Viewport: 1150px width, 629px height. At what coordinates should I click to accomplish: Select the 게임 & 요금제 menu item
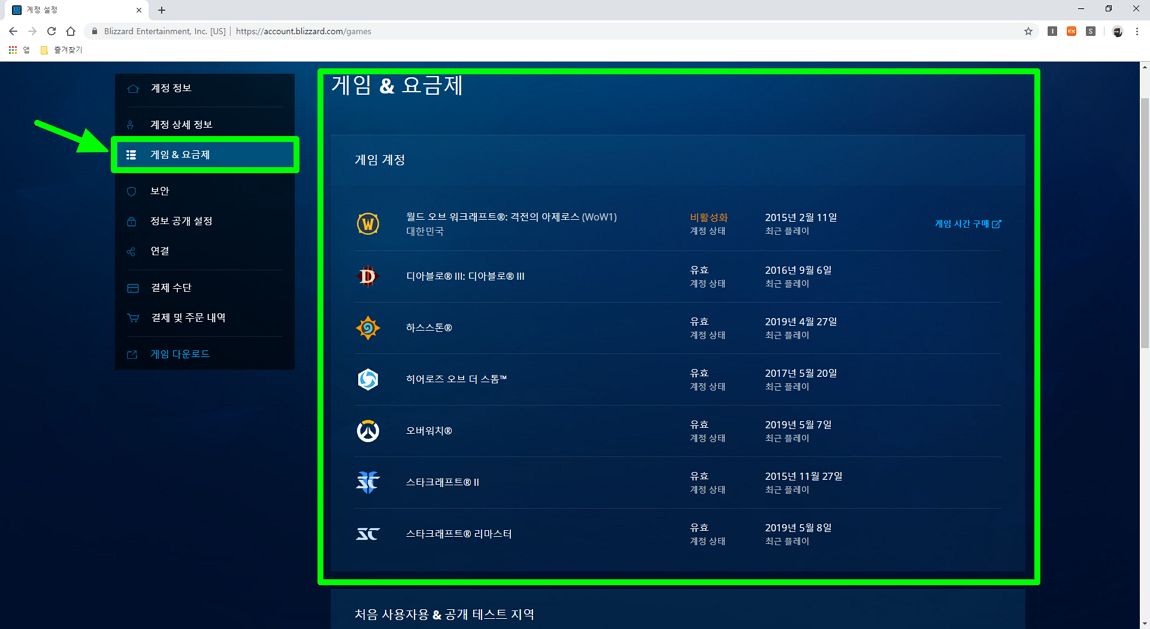[205, 155]
